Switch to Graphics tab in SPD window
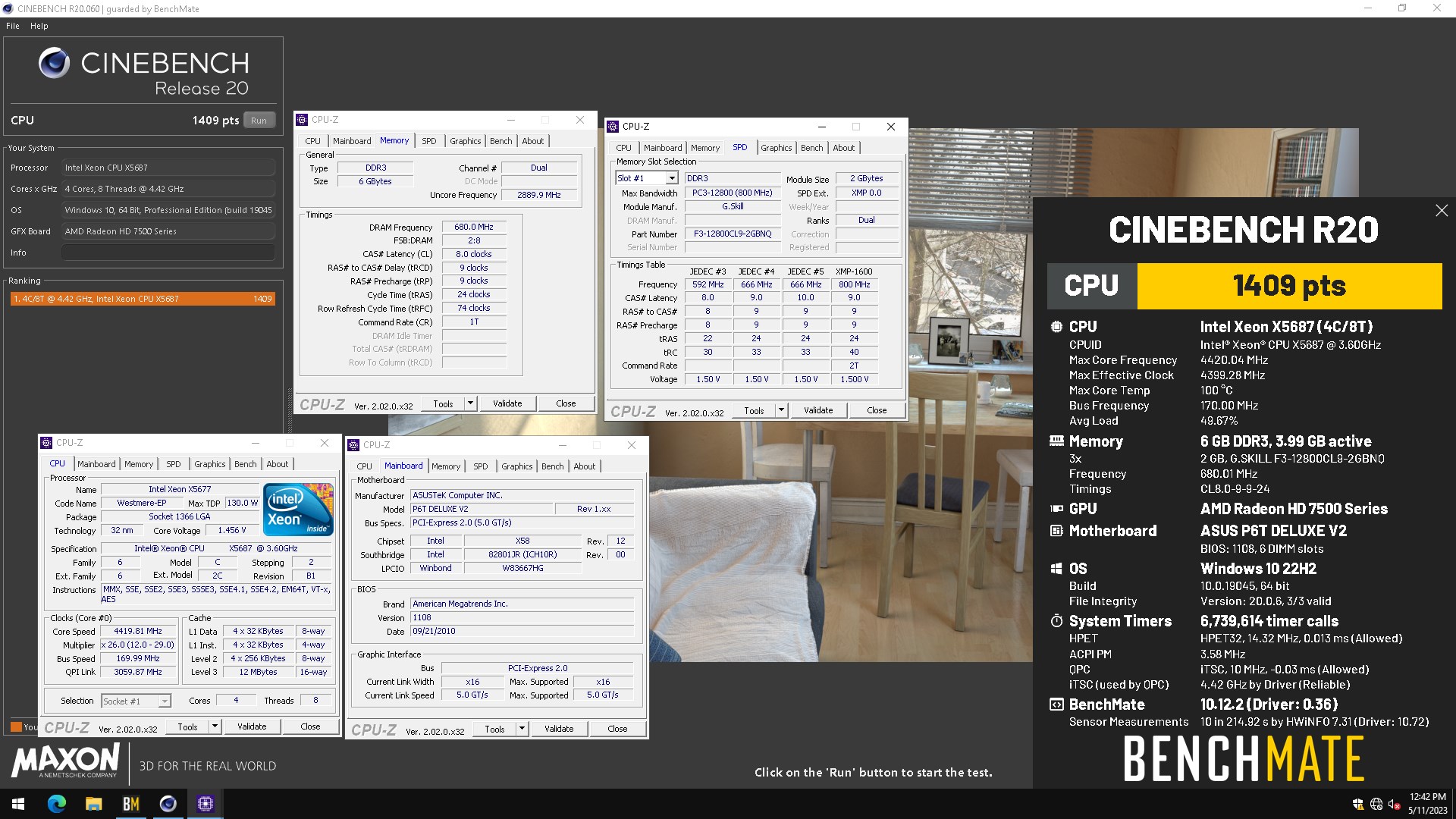This screenshot has height=819, width=1456. (777, 148)
